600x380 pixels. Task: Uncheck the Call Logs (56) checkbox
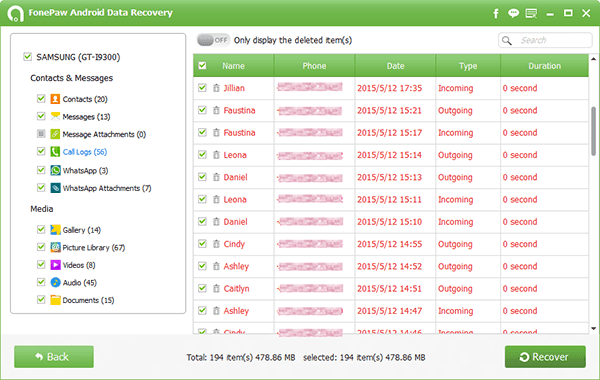tap(41, 151)
